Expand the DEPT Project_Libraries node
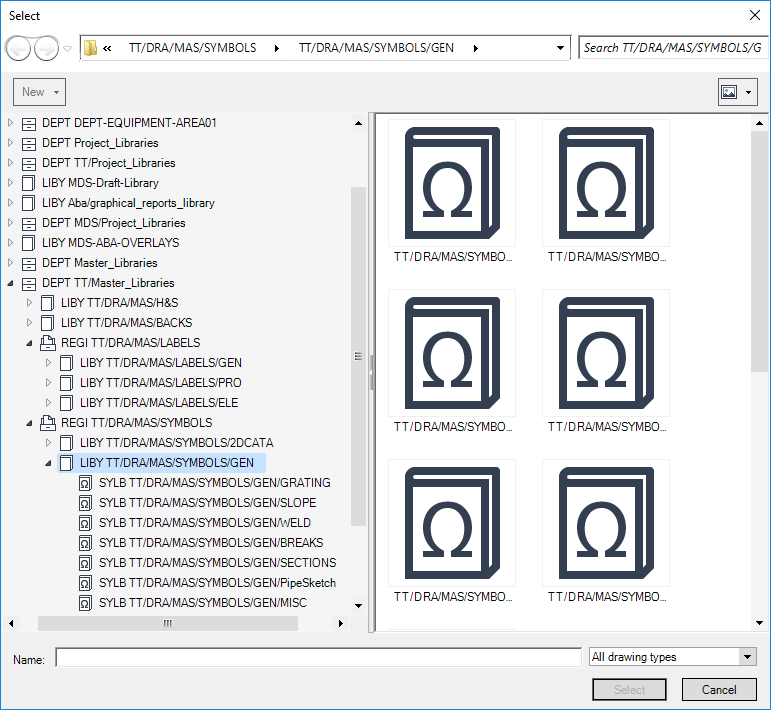This screenshot has height=710, width=771. point(11,143)
